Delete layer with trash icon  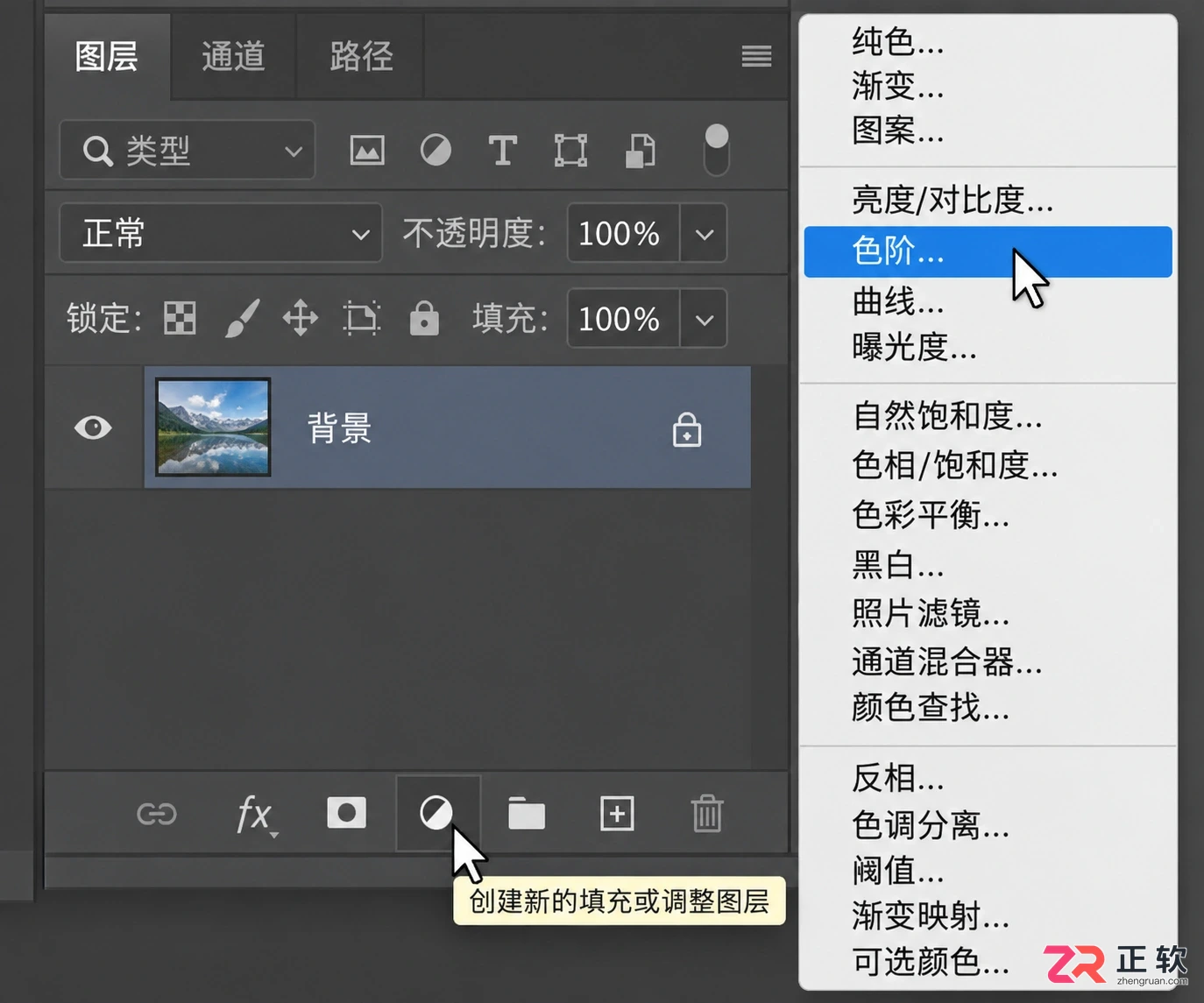point(707,813)
